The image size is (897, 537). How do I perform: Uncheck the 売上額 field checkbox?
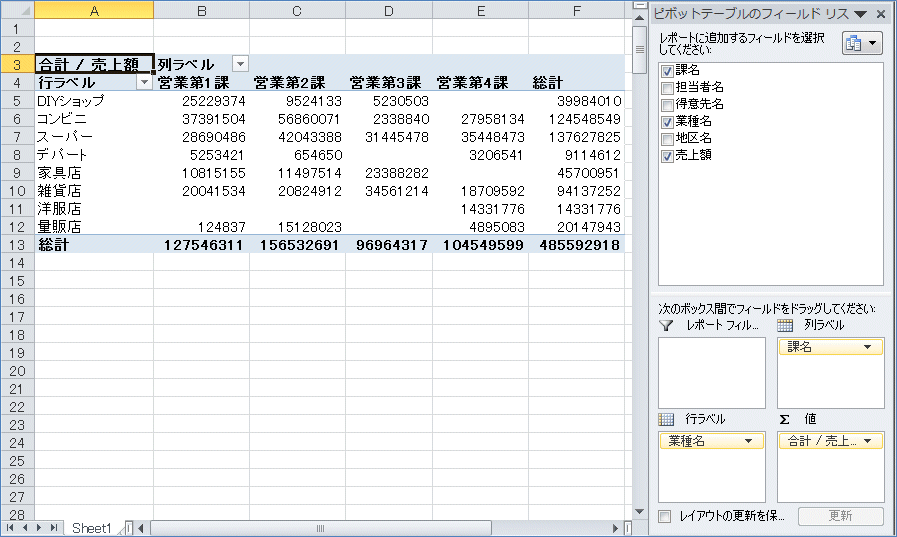click(666, 156)
